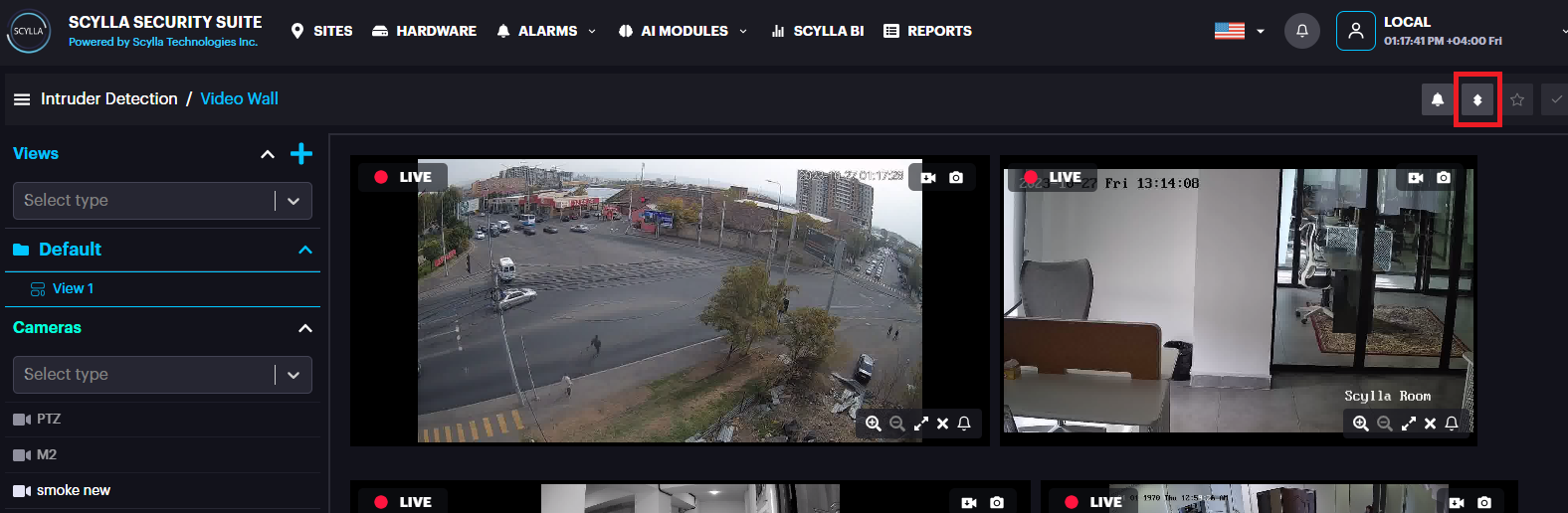Viewport: 1568px width, 513px height.
Task: Collapse the Default views folder
Action: (x=305, y=250)
